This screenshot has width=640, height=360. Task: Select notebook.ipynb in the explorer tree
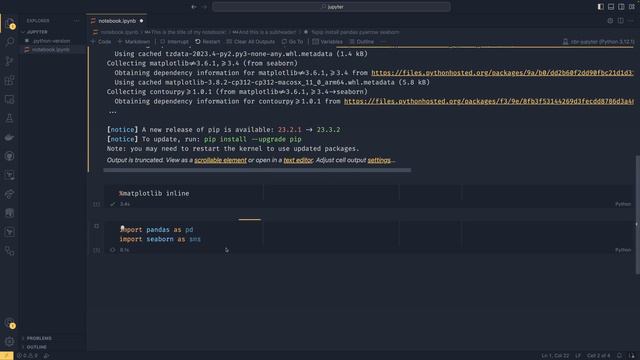coord(51,49)
